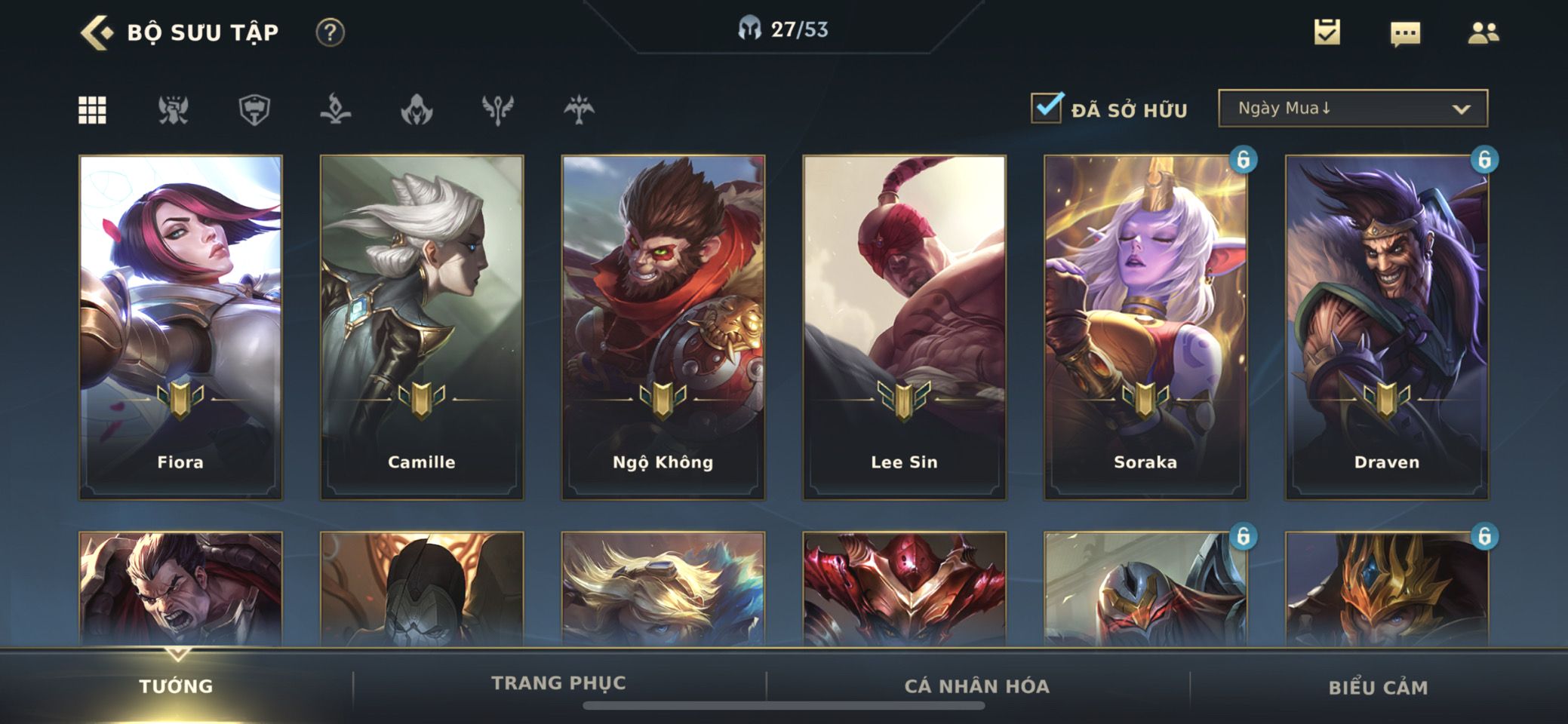Filter by the support wings icon
Image resolution: width=1568 pixels, height=724 pixels.
[498, 110]
